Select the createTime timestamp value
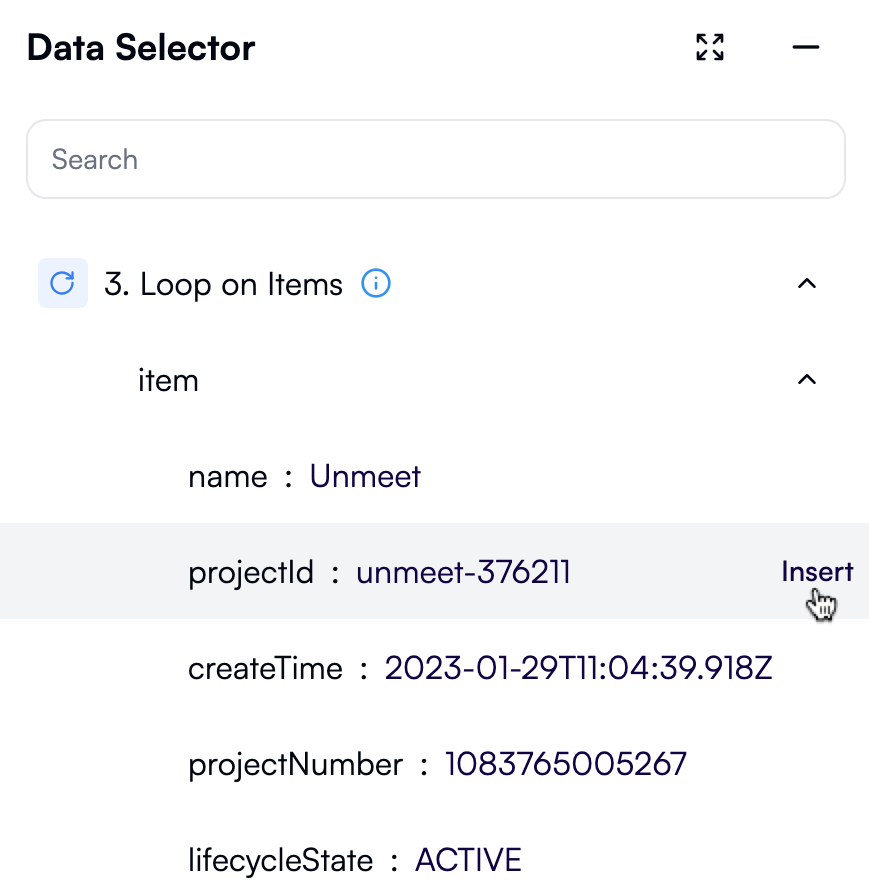 [x=578, y=668]
